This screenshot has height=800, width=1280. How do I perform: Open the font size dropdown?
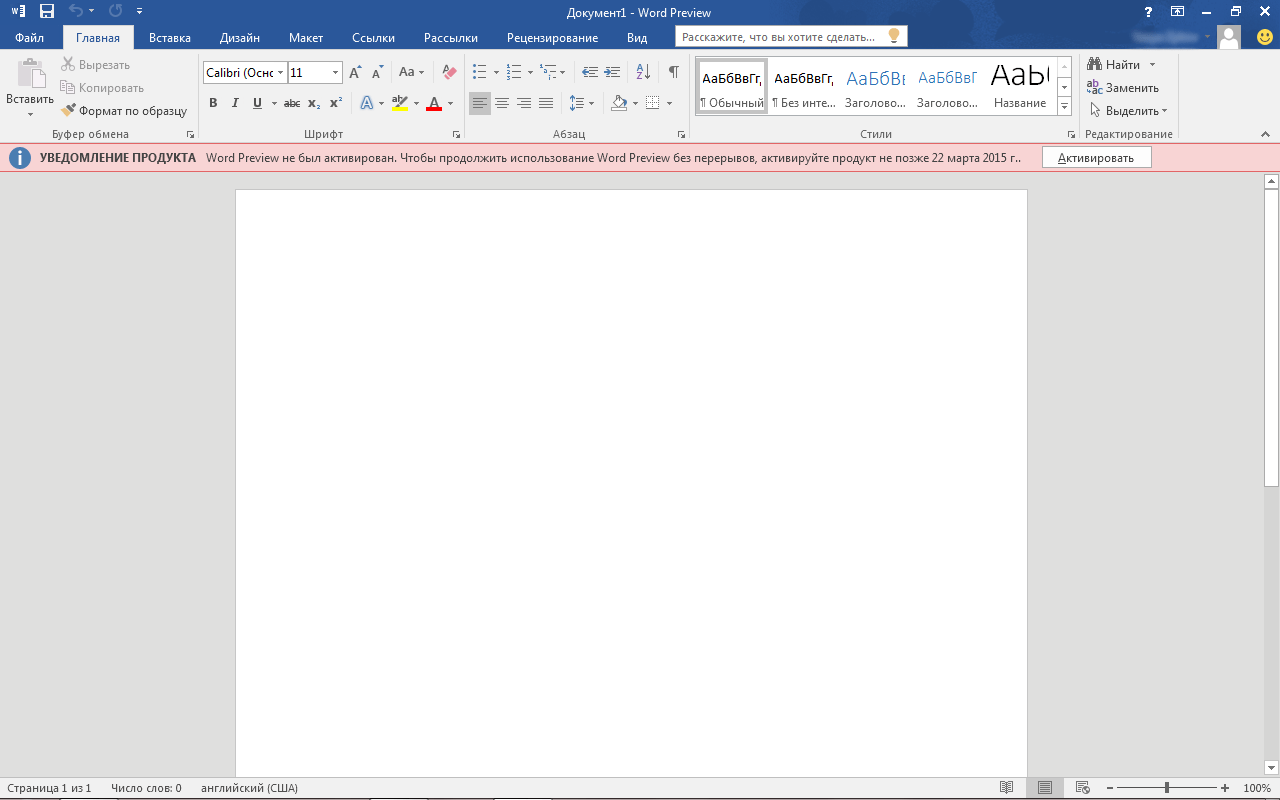pos(335,72)
